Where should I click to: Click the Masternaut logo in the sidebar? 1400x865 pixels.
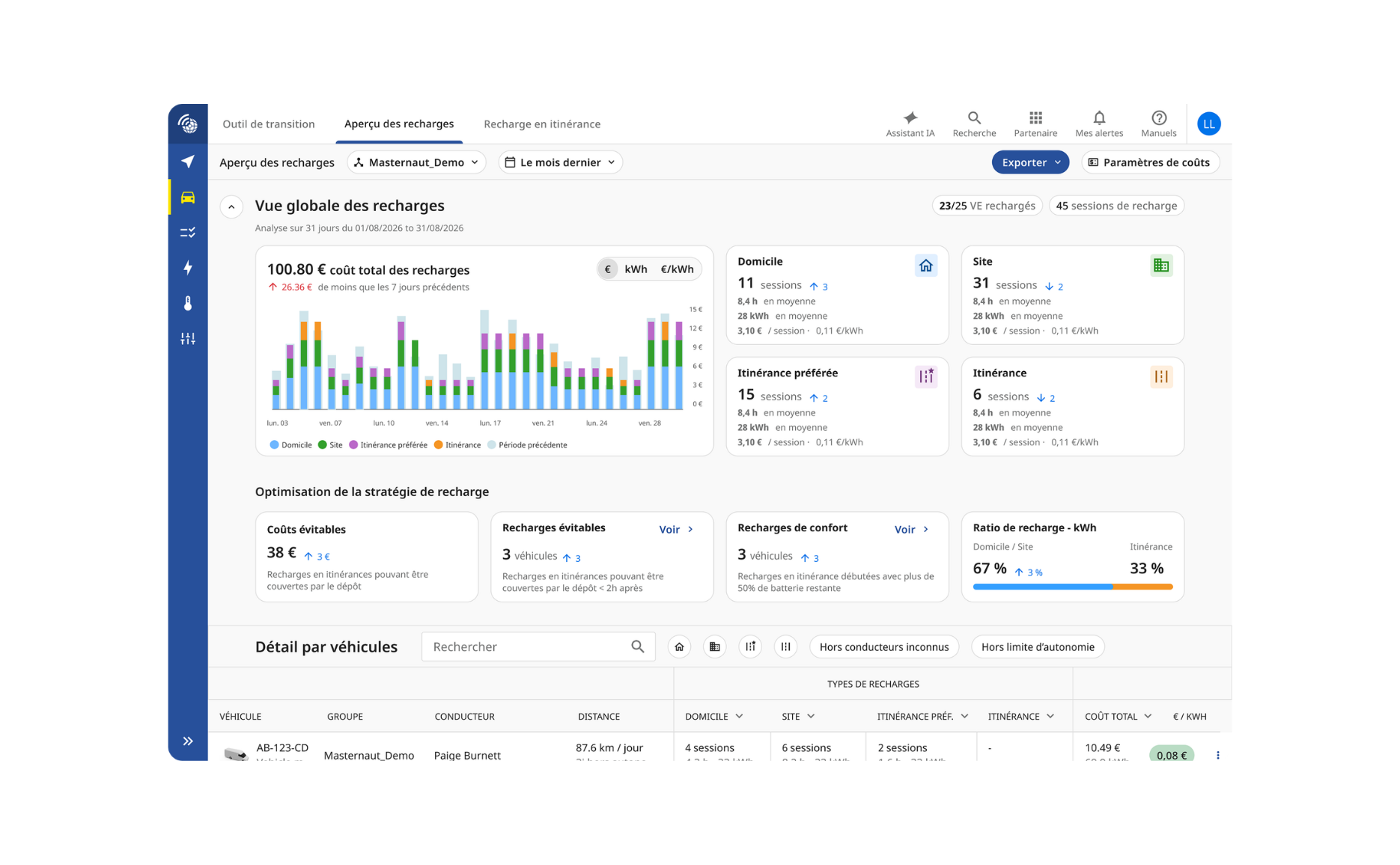[x=188, y=124]
